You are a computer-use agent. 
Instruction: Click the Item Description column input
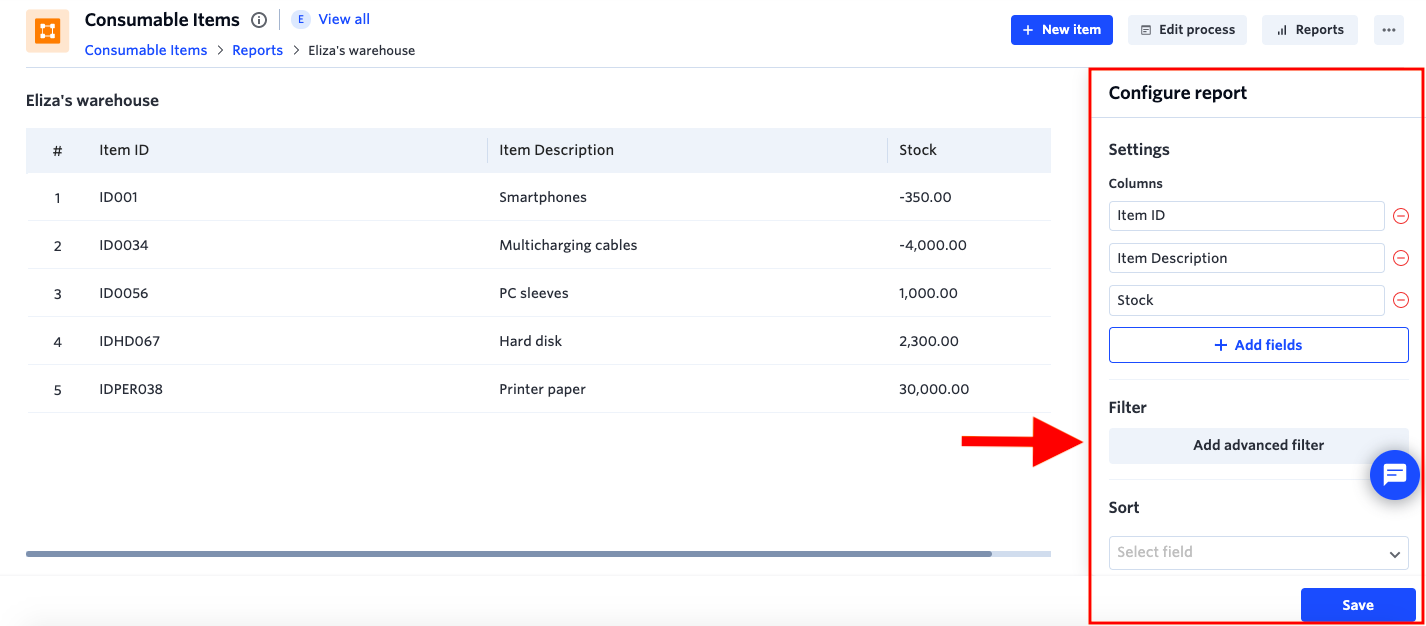click(x=1246, y=258)
